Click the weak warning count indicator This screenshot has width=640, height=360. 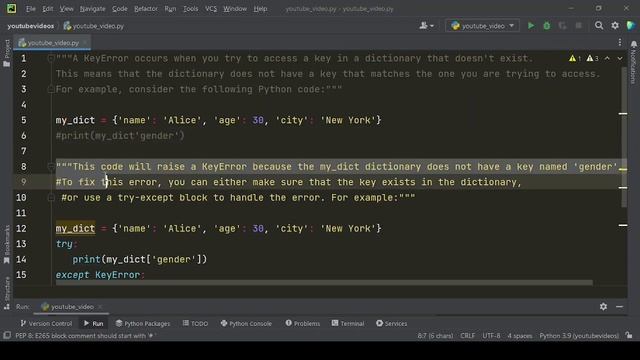(x=592, y=58)
